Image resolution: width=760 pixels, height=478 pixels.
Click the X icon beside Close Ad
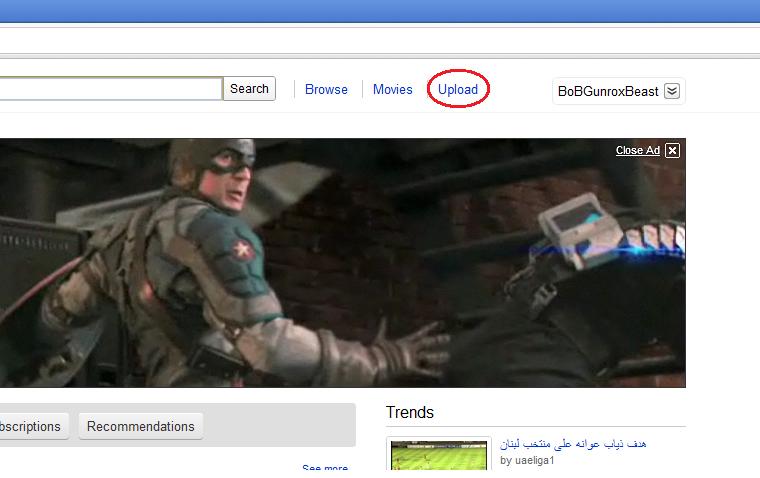tap(672, 150)
